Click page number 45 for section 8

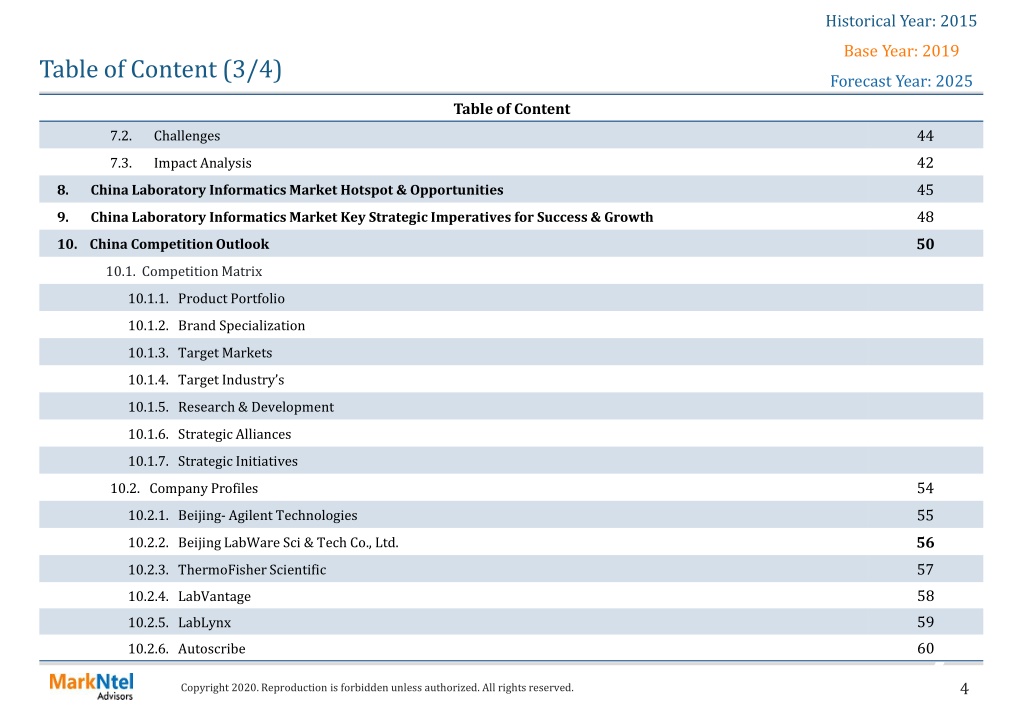(925, 190)
